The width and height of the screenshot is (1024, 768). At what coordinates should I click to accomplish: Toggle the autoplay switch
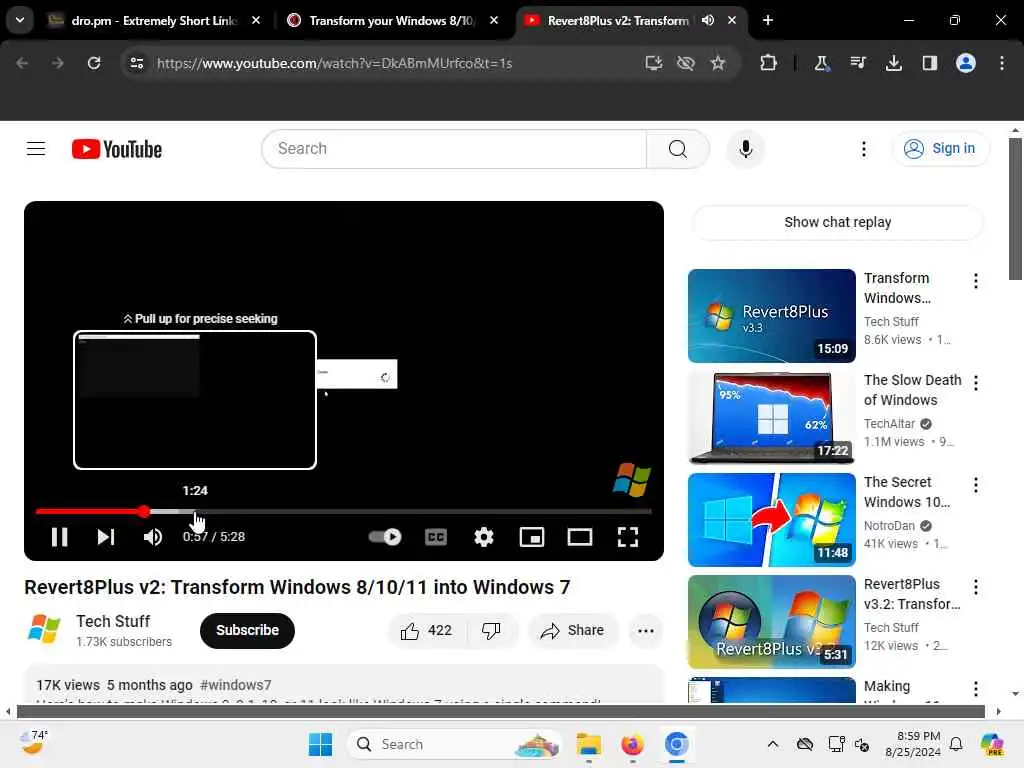[x=385, y=537]
